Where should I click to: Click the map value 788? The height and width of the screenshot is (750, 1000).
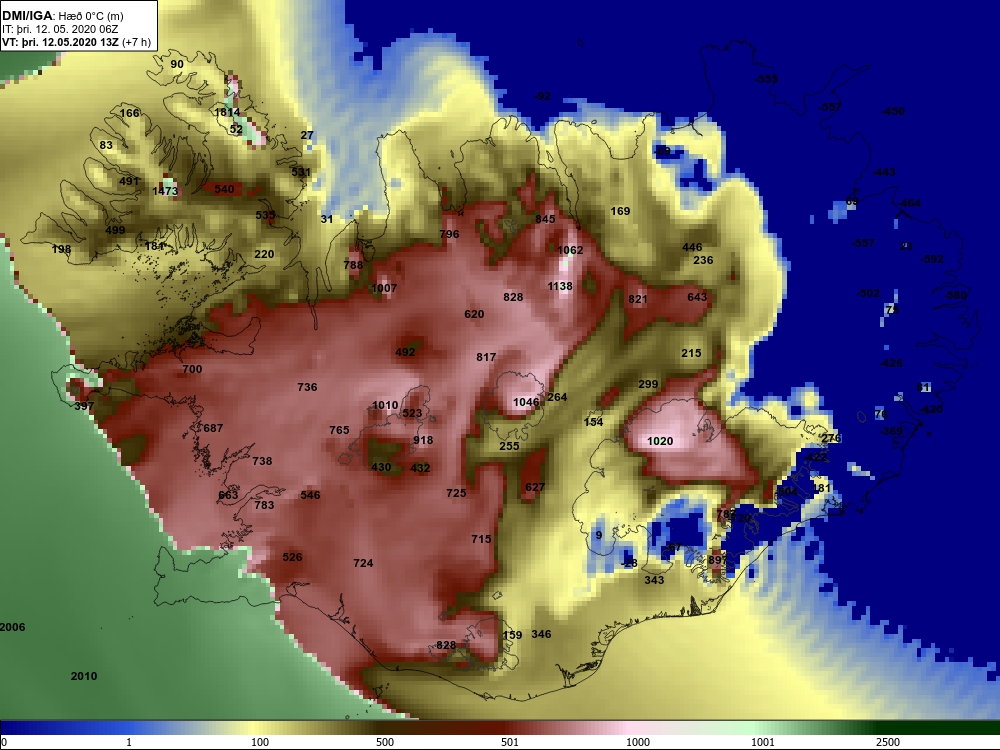tap(353, 265)
